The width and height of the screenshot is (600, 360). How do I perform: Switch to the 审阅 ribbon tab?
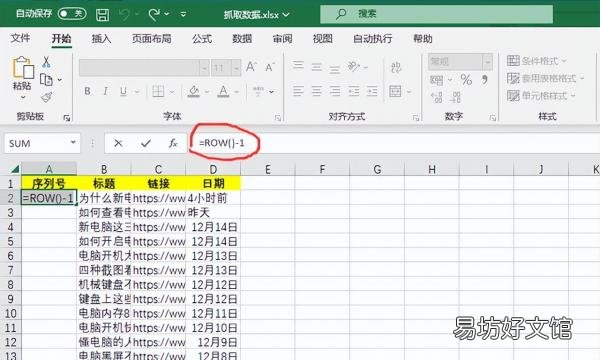coord(282,39)
